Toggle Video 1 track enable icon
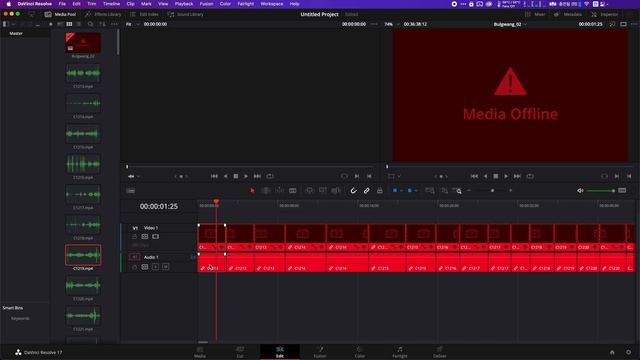640x360 pixels. coord(156,237)
